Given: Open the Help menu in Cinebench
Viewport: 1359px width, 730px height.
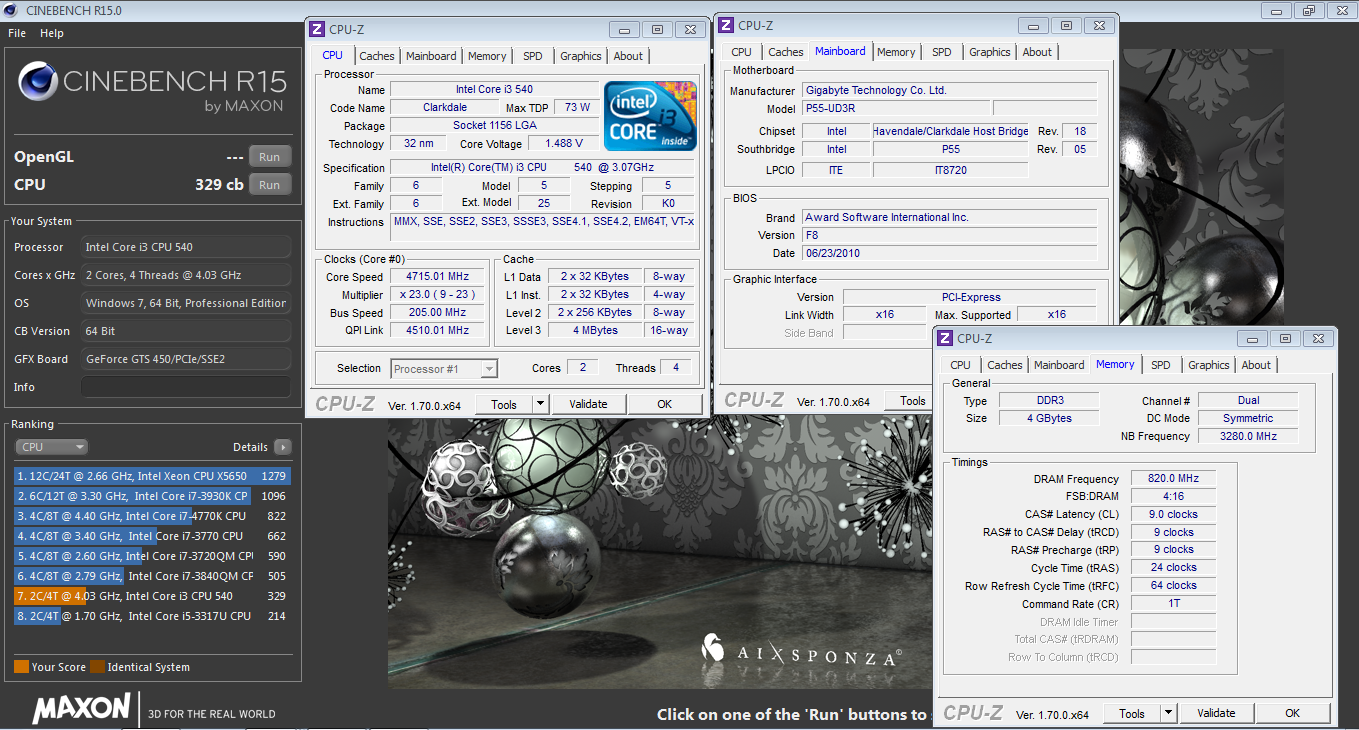Looking at the screenshot, I should pos(52,33).
